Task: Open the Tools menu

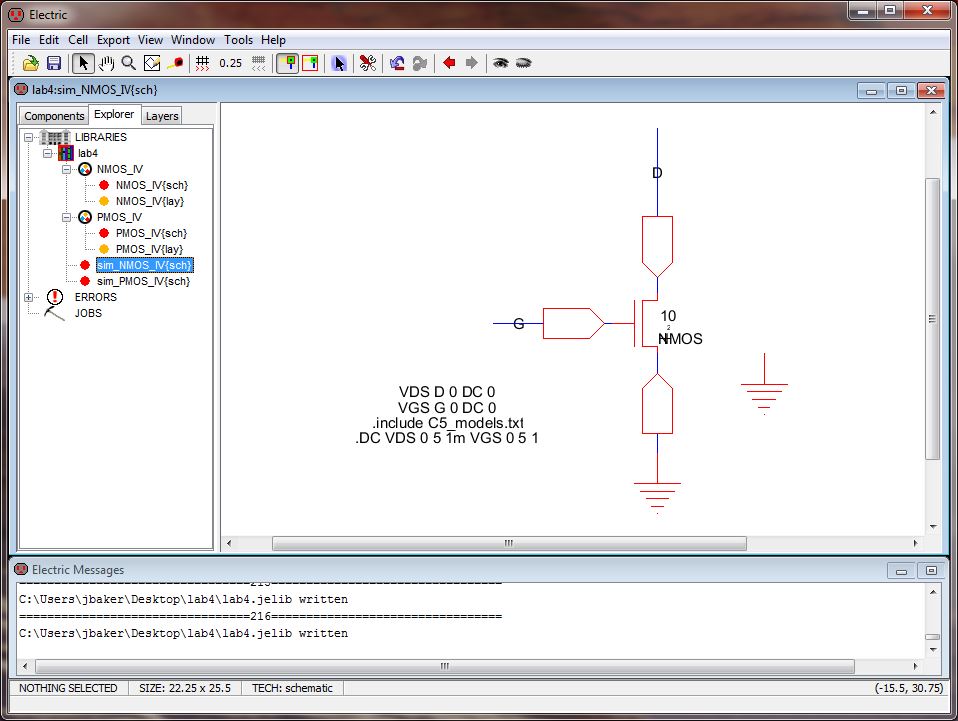Action: [x=238, y=40]
